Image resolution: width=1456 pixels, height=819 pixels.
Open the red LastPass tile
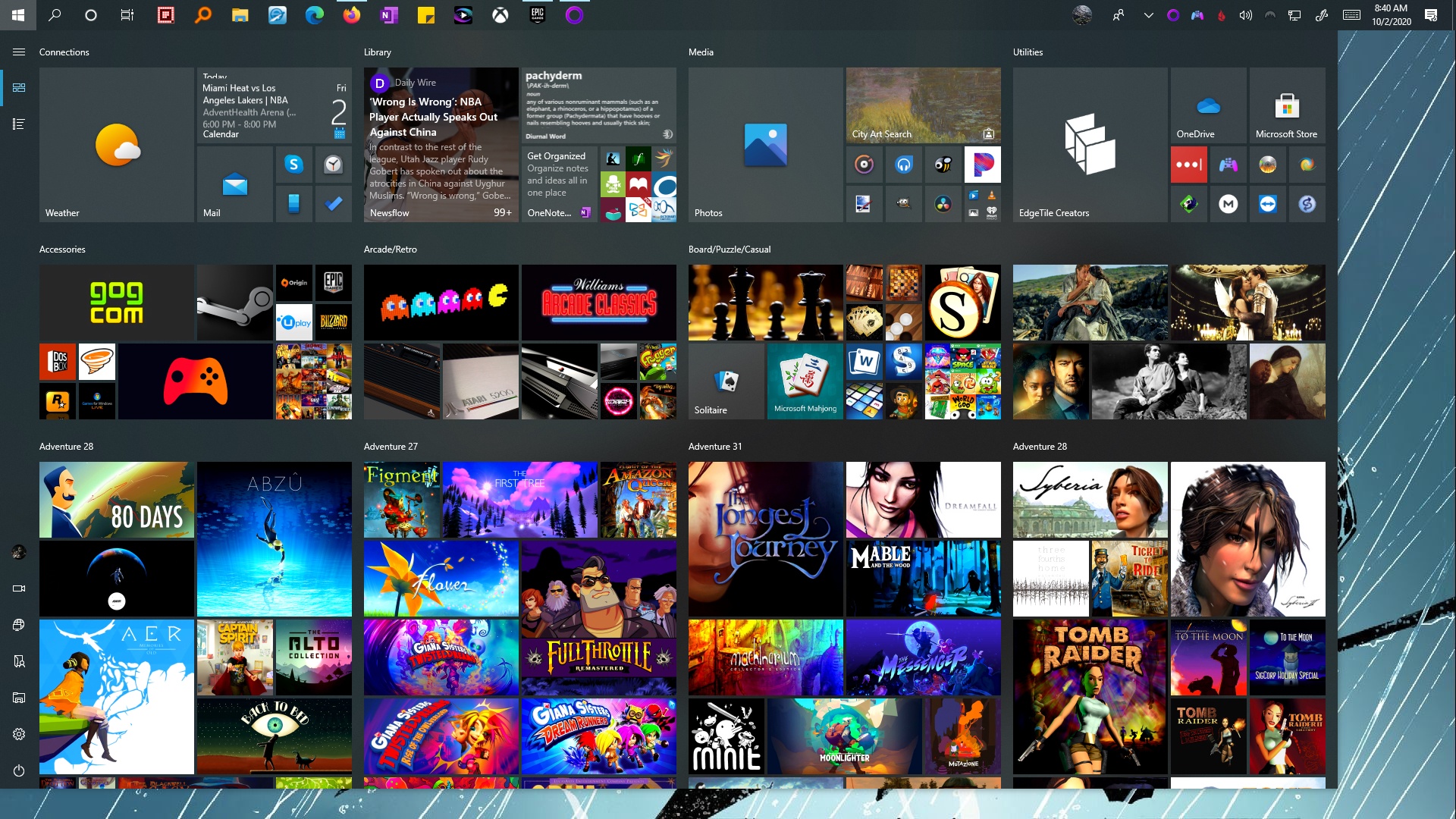pos(1188,165)
